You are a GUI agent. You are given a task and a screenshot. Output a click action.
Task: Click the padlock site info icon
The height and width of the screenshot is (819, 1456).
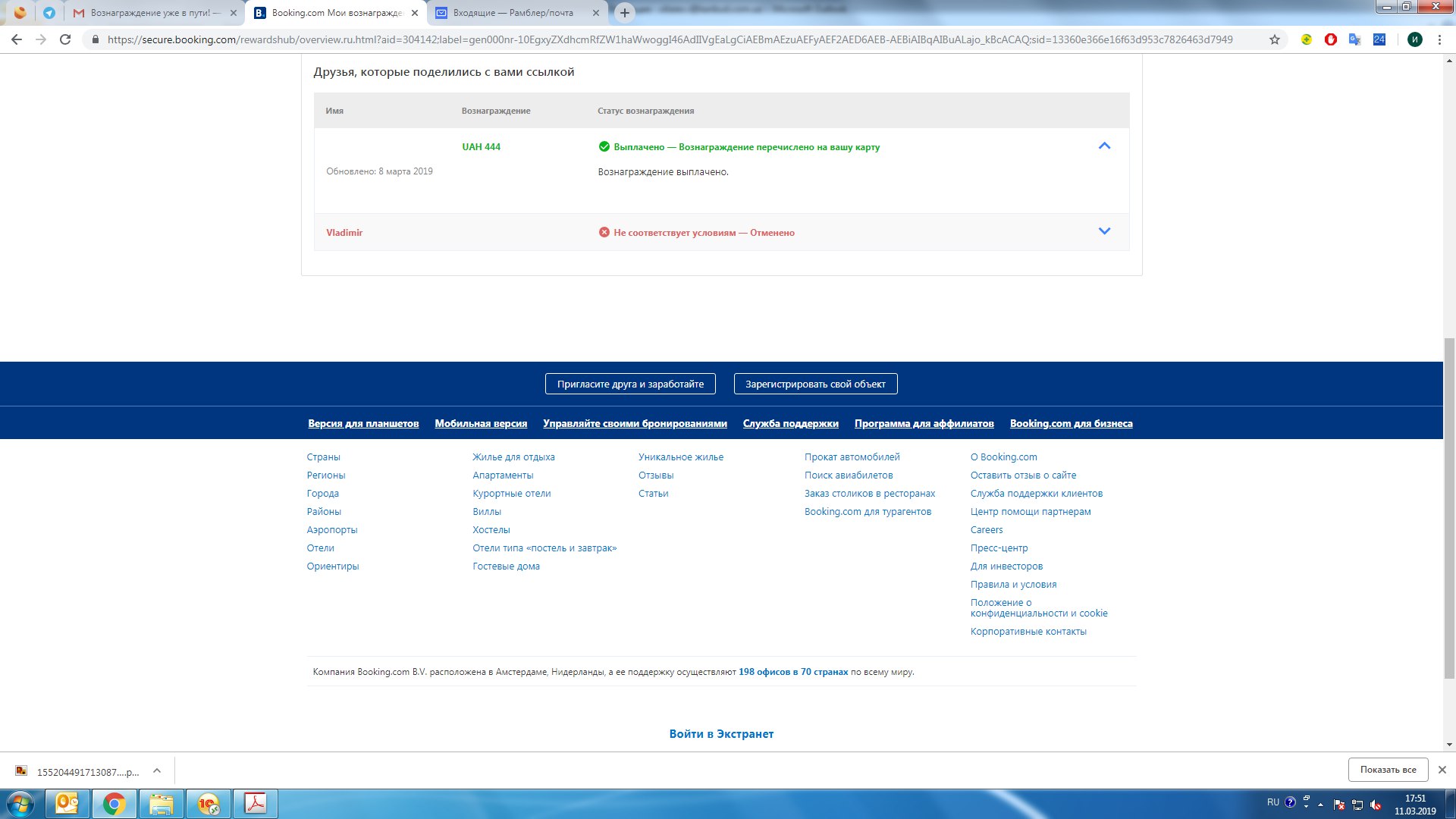95,39
